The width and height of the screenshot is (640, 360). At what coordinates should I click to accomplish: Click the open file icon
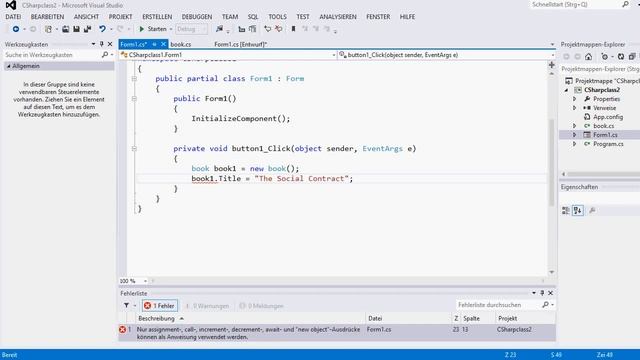(65, 29)
